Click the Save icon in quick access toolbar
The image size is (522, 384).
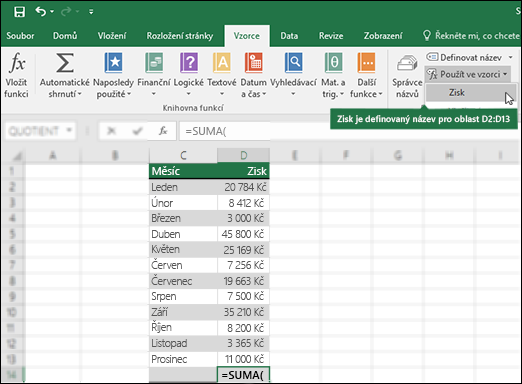19,12
